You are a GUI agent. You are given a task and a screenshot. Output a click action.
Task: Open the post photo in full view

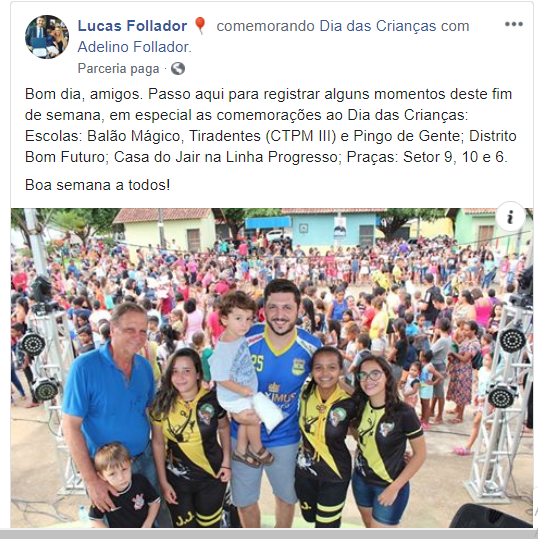pyautogui.click(x=272, y=368)
